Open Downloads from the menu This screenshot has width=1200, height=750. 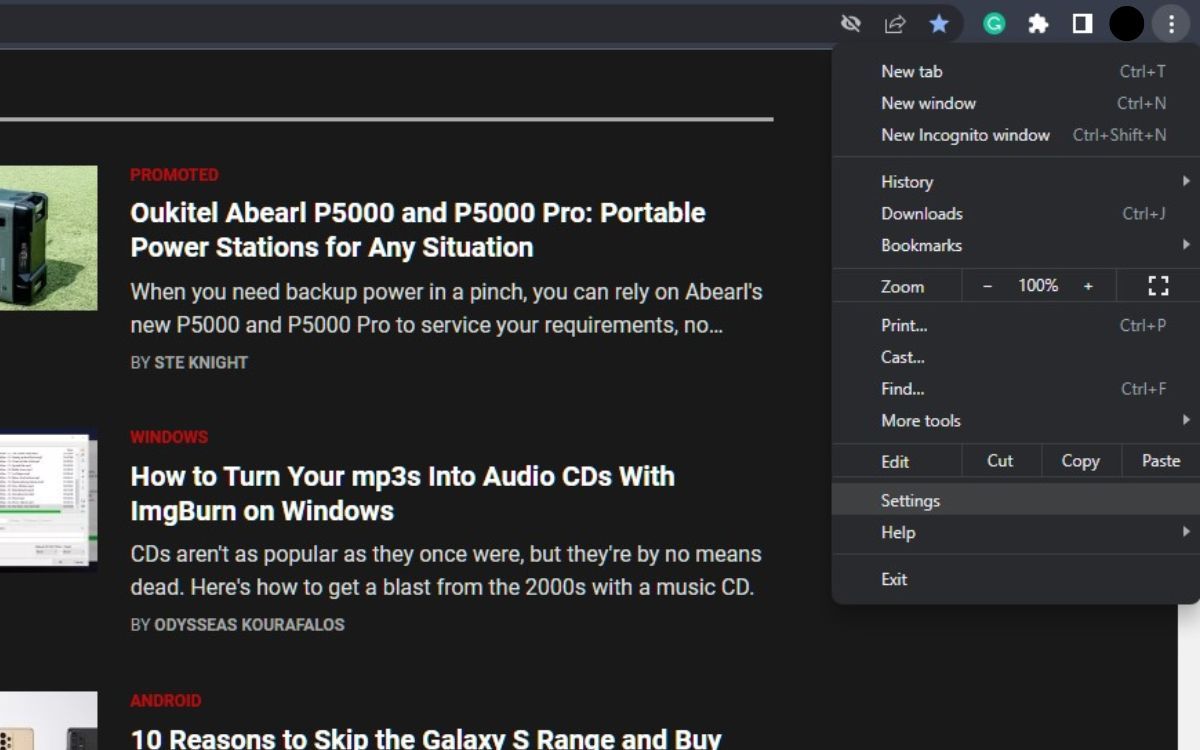tap(1015, 213)
